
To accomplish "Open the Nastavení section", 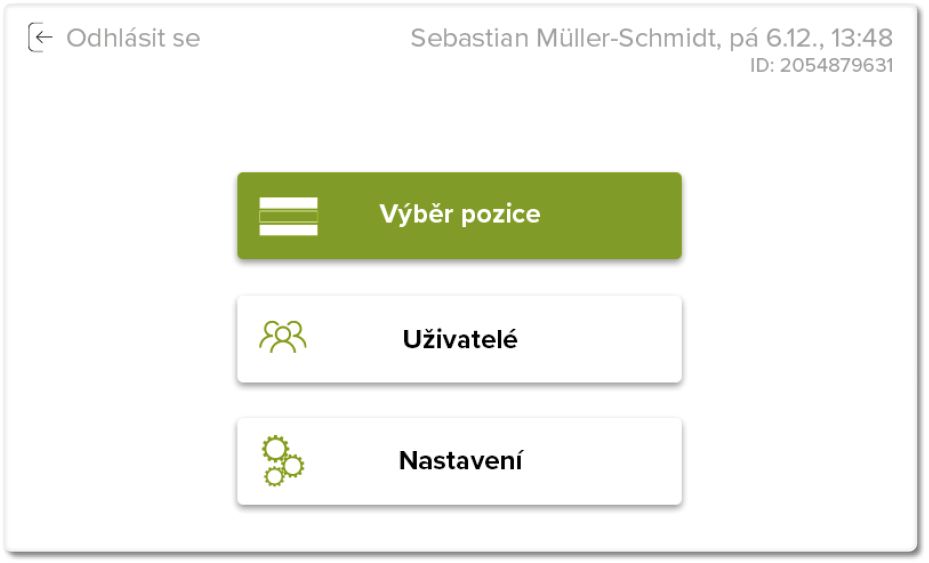I will (459, 461).
